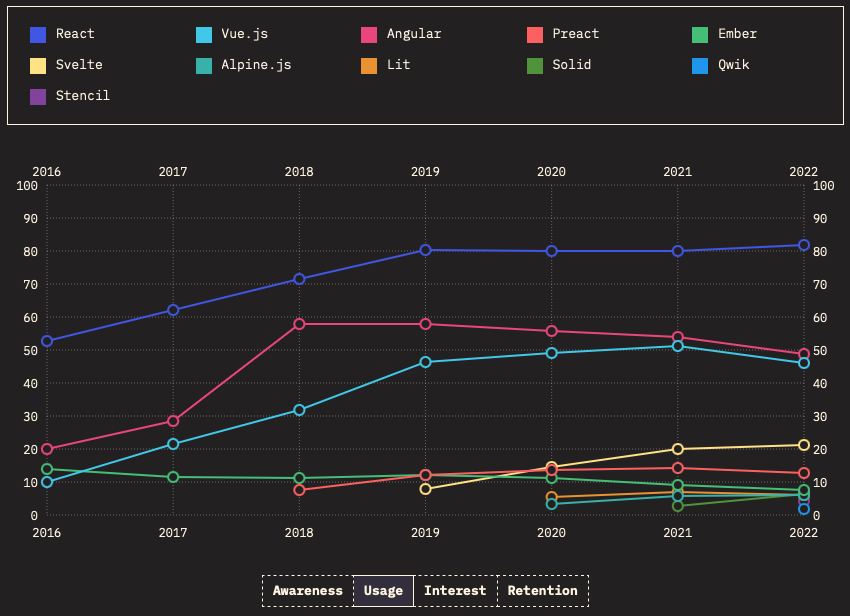850x616 pixels.
Task: Click the Lit orange legend swatch
Action: click(369, 66)
